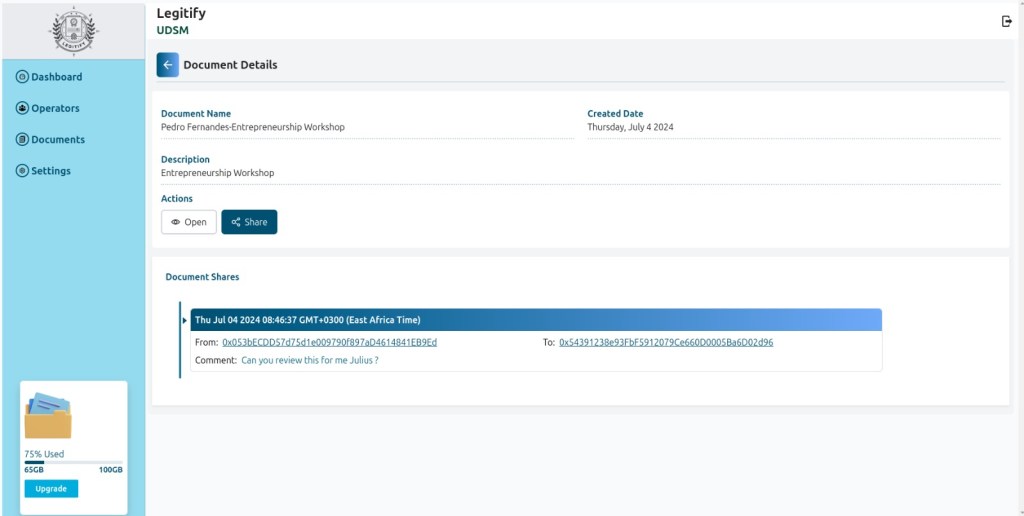Click the 'Entrepreneurship Workshop' description value
Viewport: 1024px width, 516px height.
coord(217,173)
